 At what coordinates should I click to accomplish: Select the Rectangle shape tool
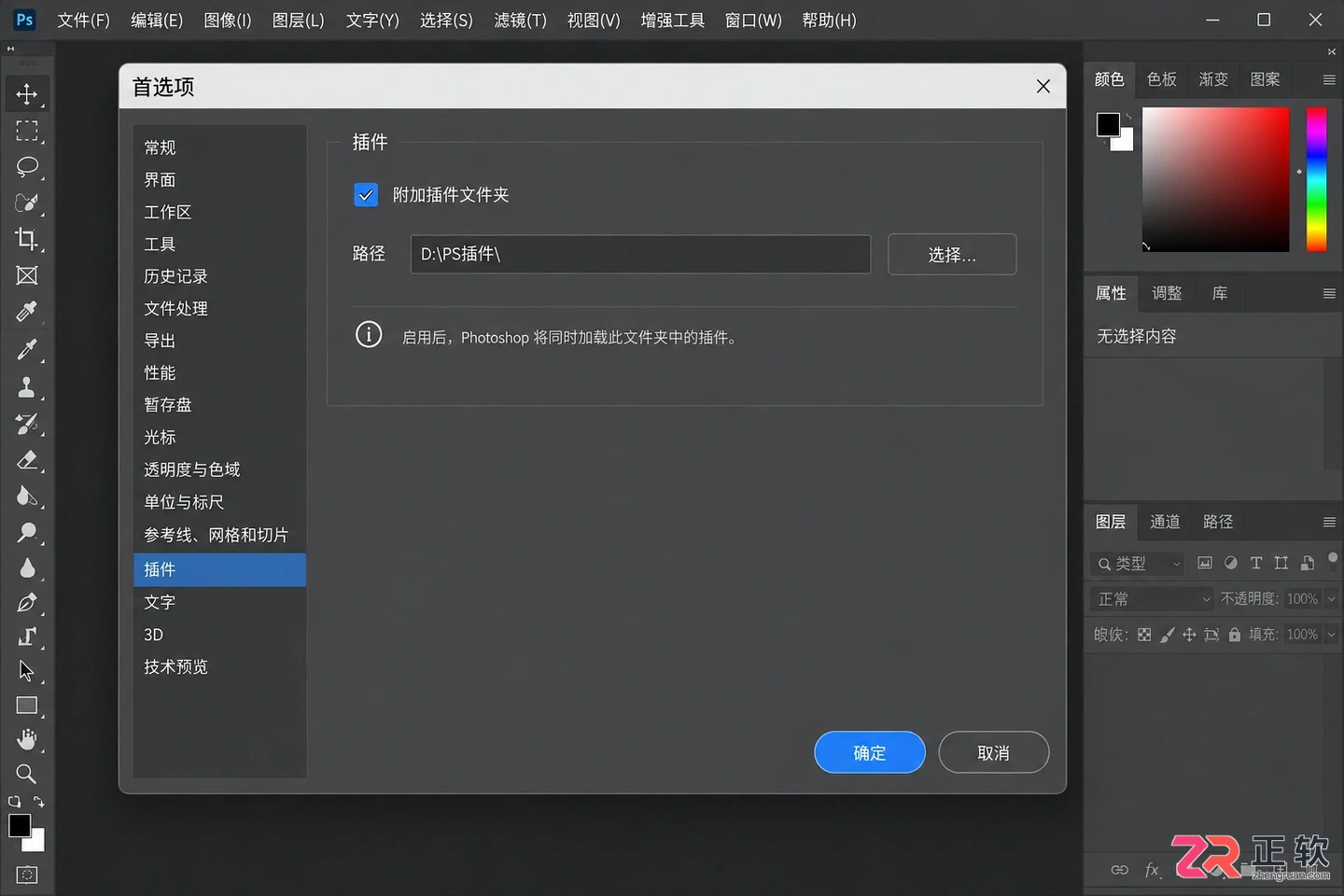click(27, 706)
